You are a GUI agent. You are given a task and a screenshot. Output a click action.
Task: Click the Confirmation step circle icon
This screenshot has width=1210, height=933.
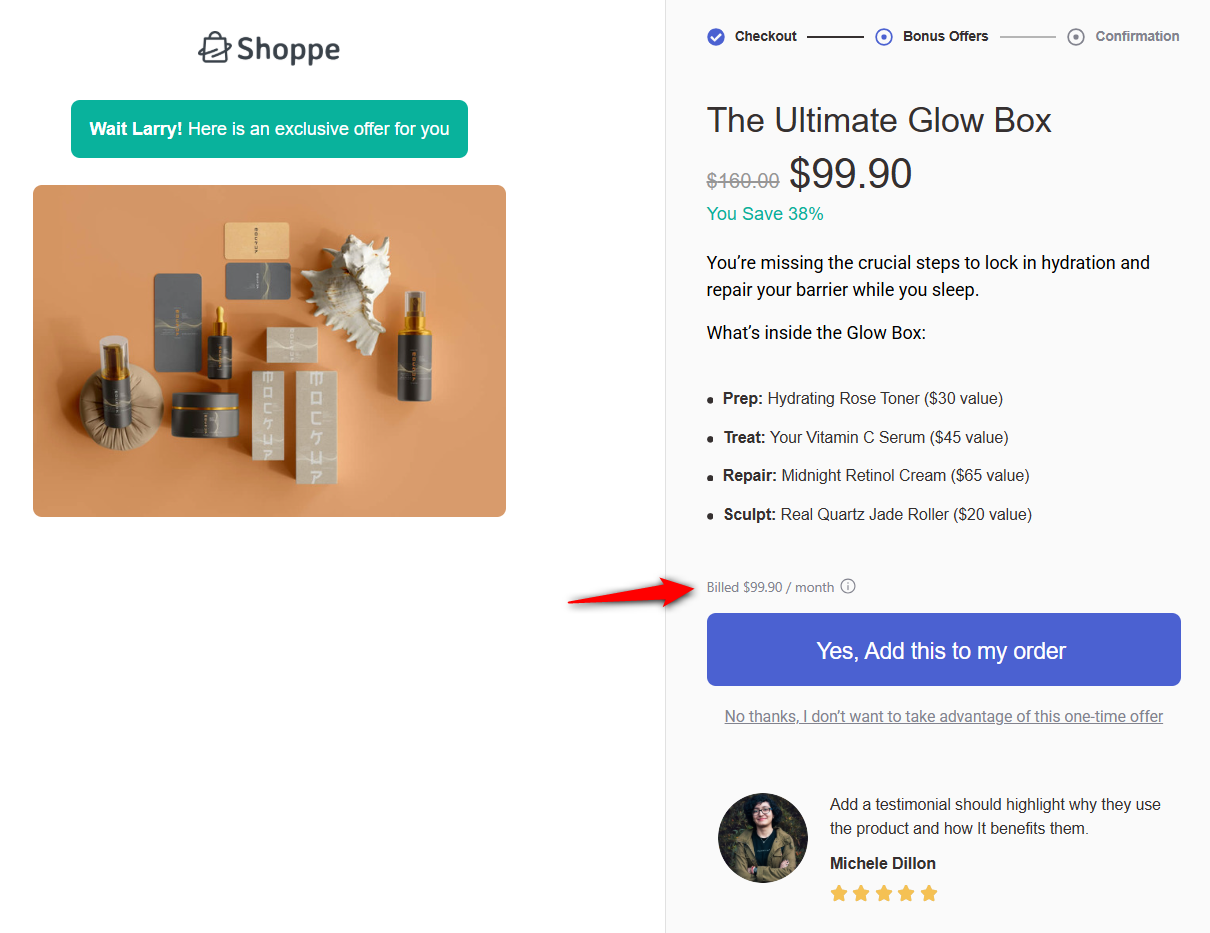tap(1075, 36)
